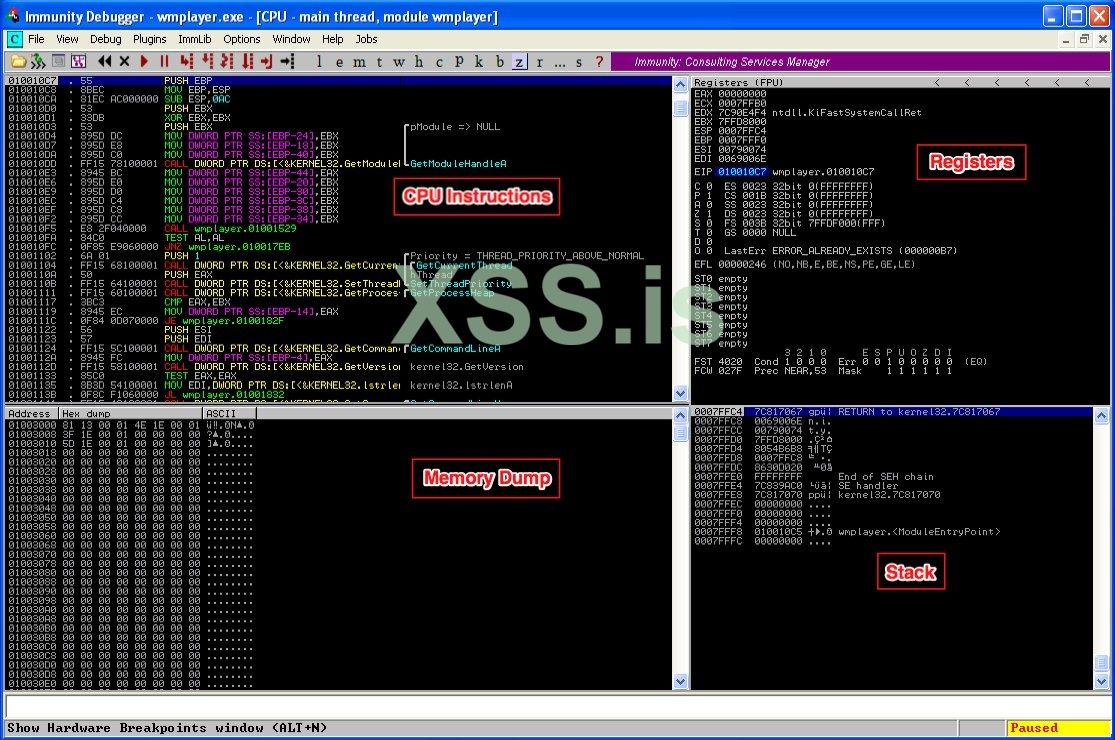Open the Help menu
Image resolution: width=1115 pixels, height=740 pixels.
332,39
